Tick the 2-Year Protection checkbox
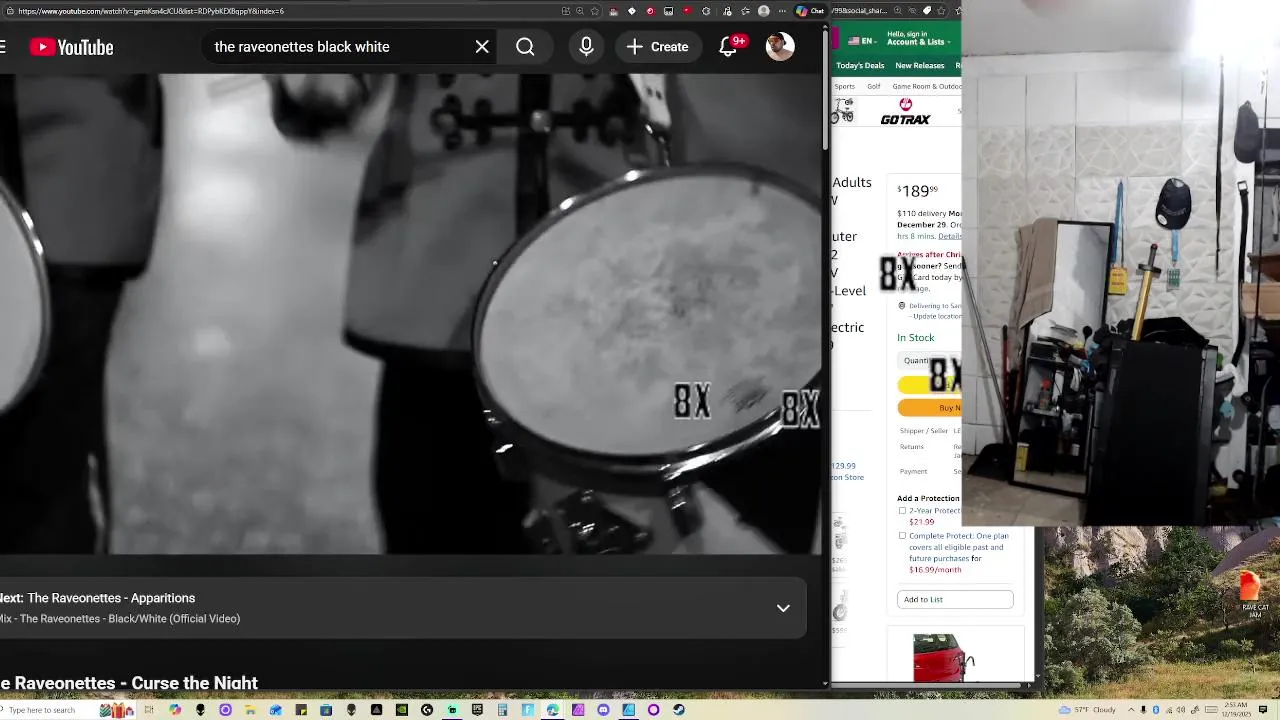Image resolution: width=1280 pixels, height=720 pixels. pos(902,510)
